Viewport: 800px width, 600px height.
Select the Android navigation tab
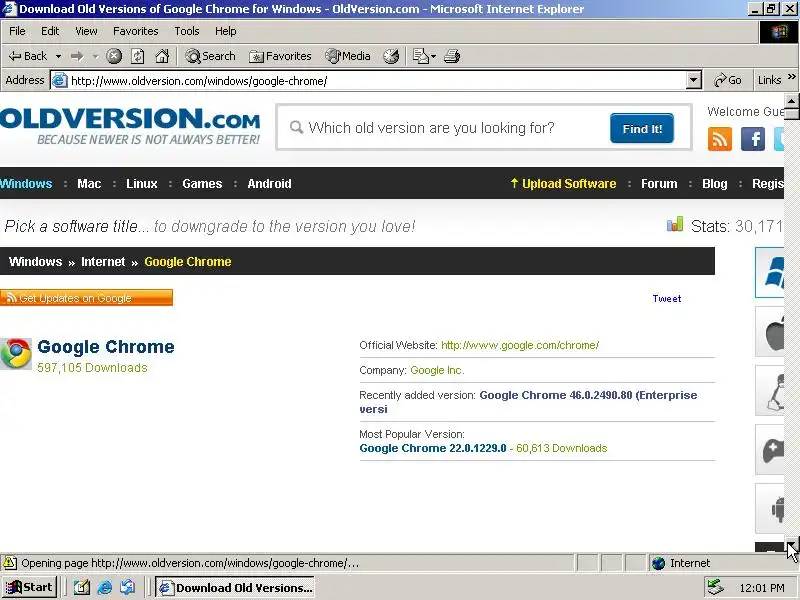[269, 184]
